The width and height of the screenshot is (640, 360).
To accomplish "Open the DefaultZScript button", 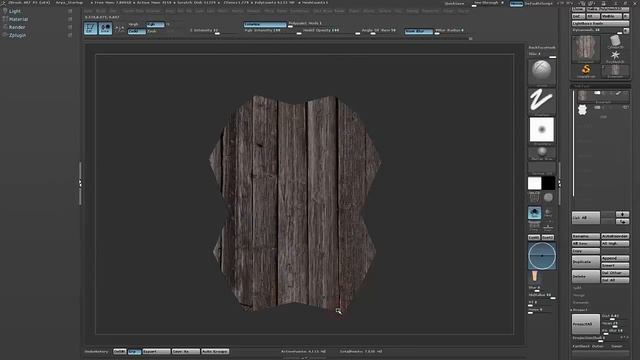I will pos(539,3).
